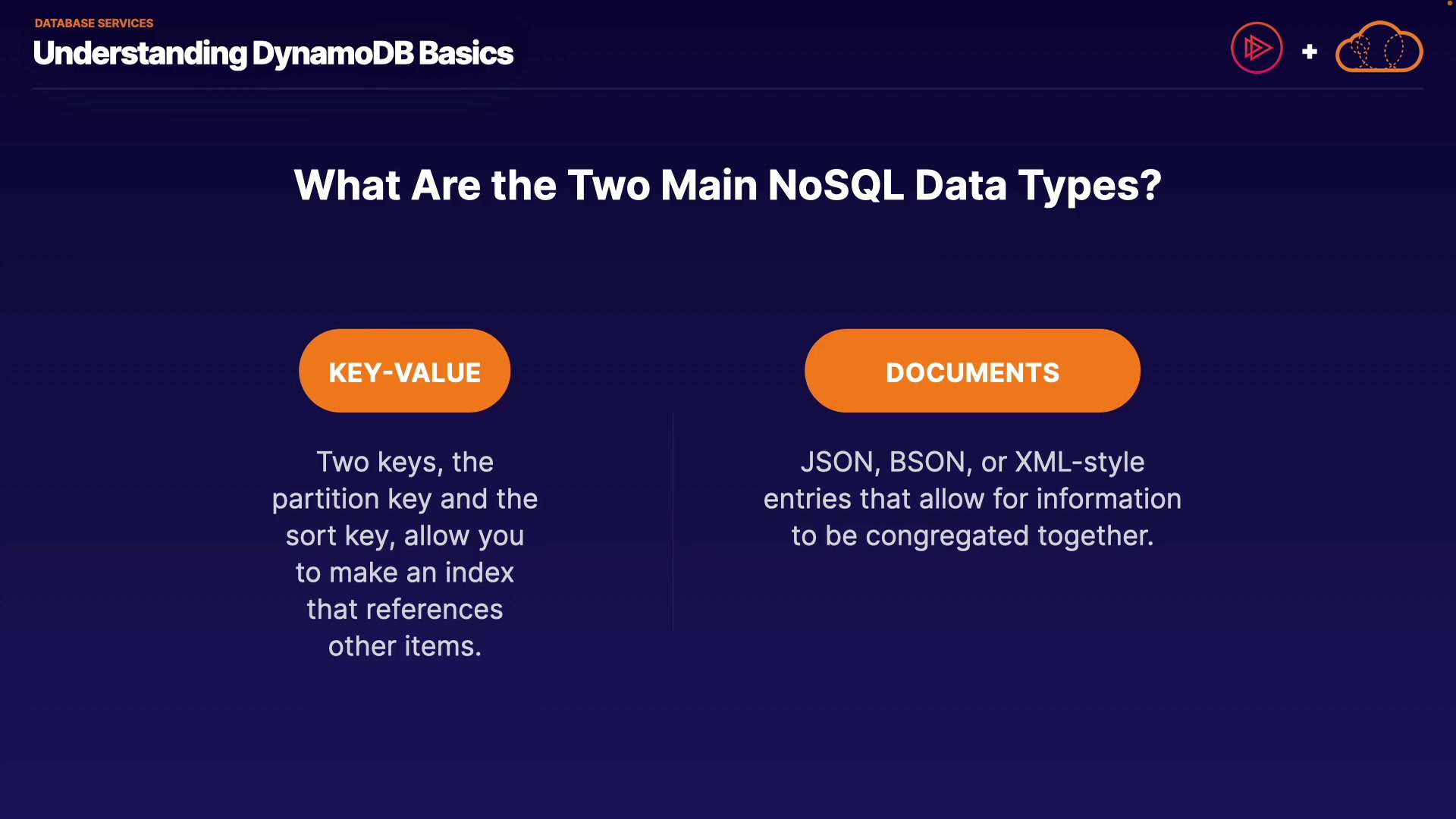The height and width of the screenshot is (819, 1456).
Task: Click the words congregated together in the description
Action: pos(1009,536)
